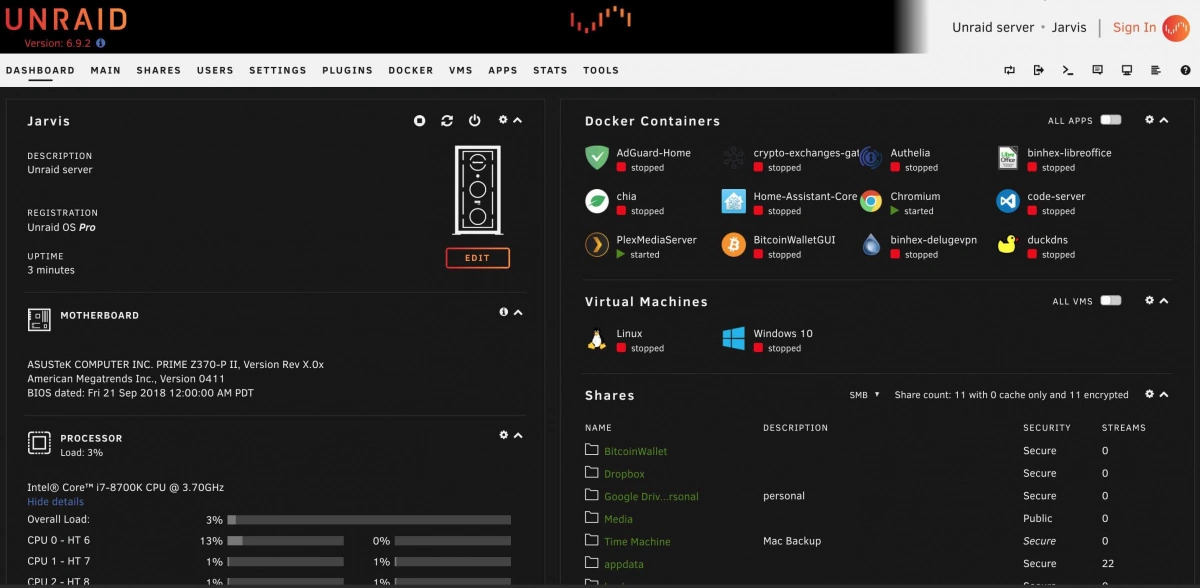This screenshot has width=1200, height=588.
Task: Click the Sign In link
Action: [1134, 28]
